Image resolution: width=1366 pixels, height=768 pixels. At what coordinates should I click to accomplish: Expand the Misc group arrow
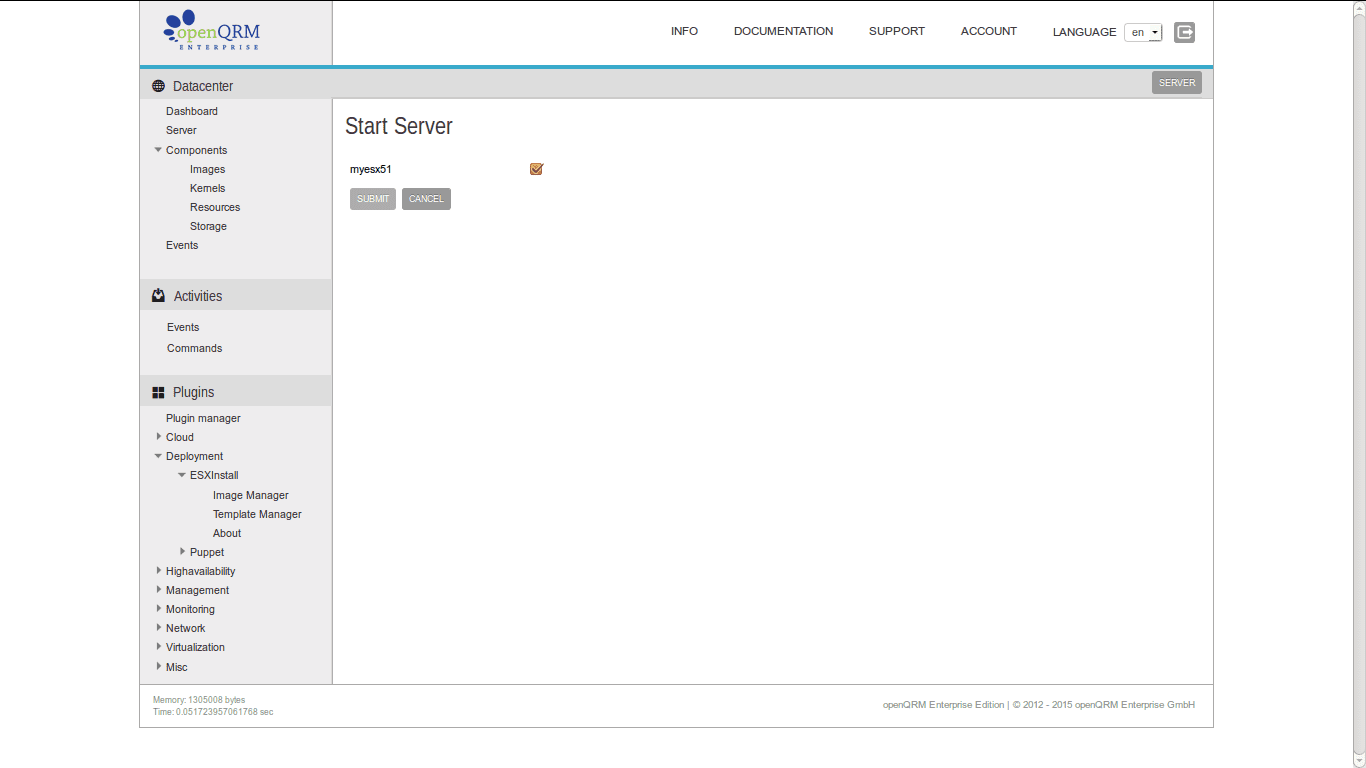pos(158,666)
